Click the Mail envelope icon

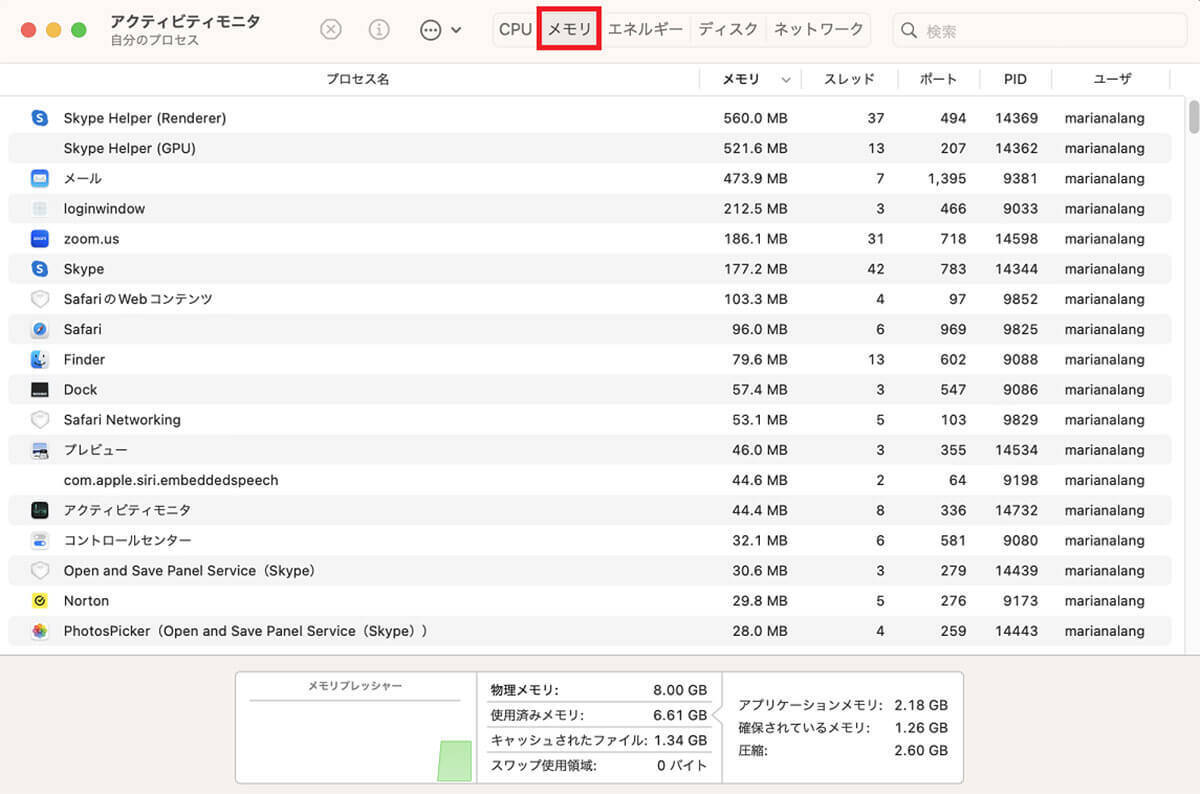[40, 178]
